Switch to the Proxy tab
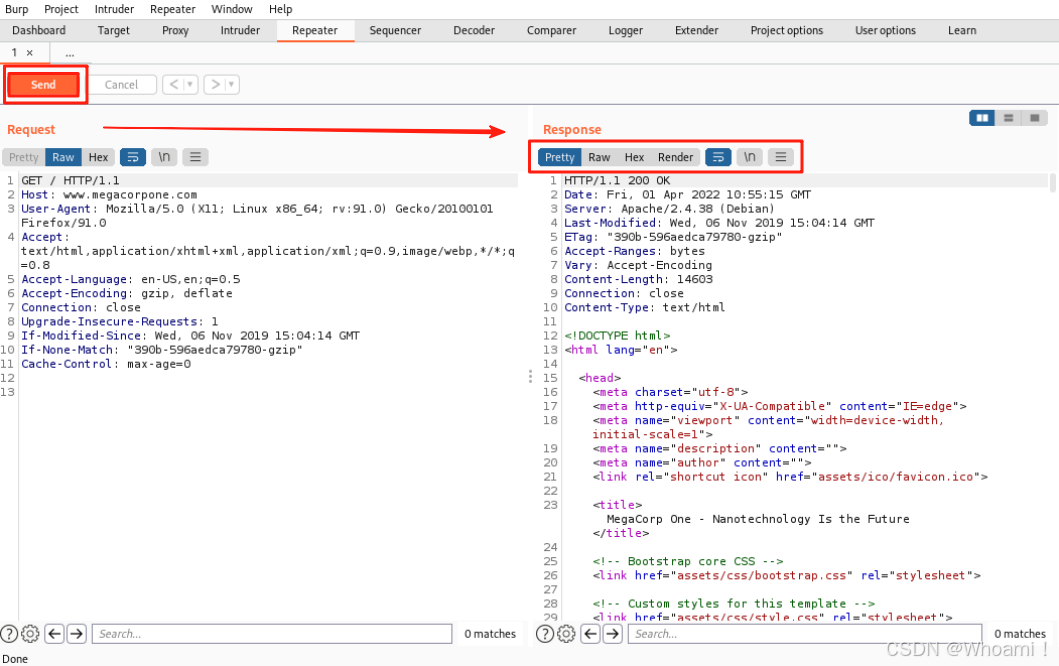The height and width of the screenshot is (666, 1059). click(x=175, y=30)
